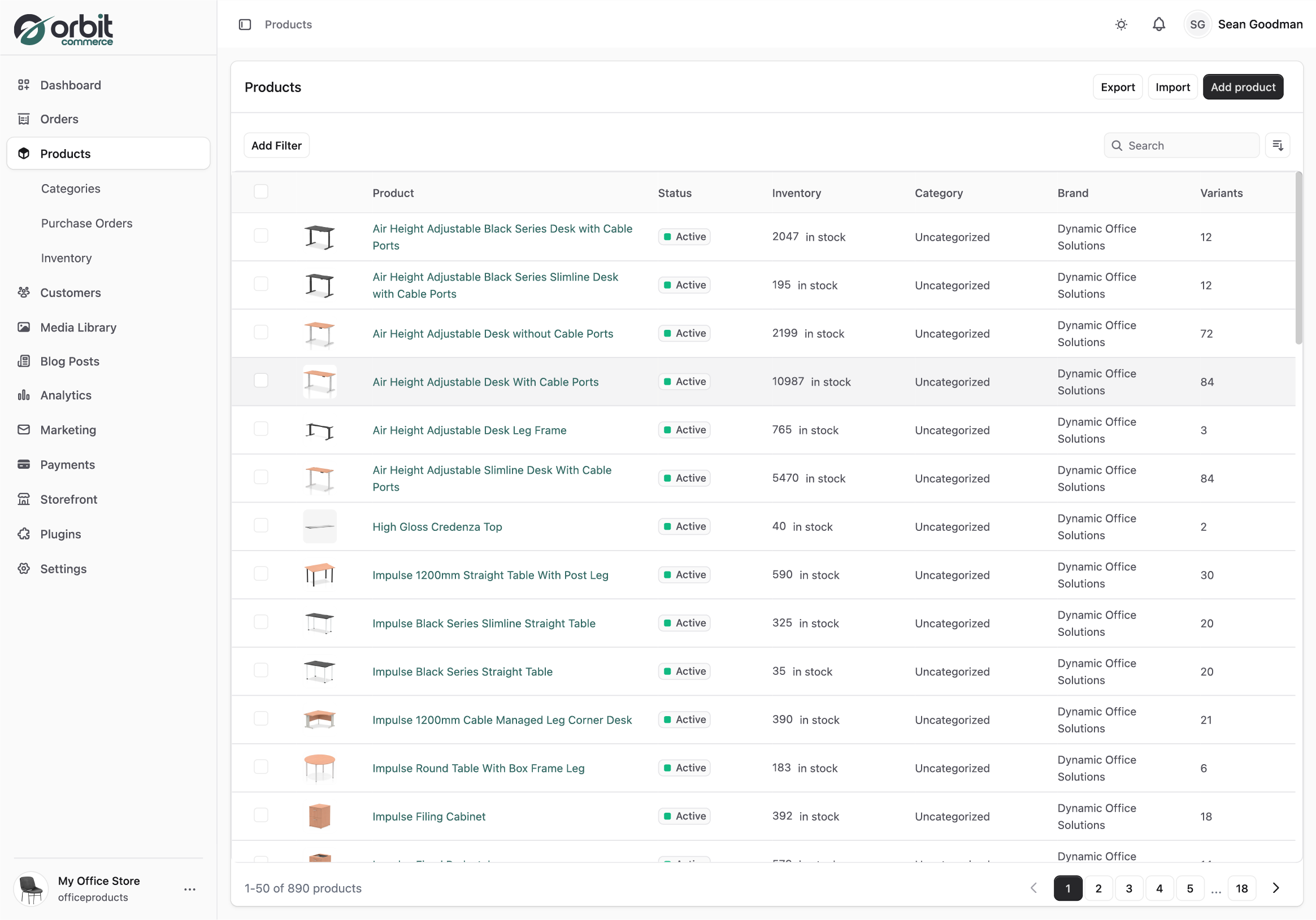Open the Add Filter dropdown
Viewport: 1316px width, 920px height.
click(x=276, y=146)
